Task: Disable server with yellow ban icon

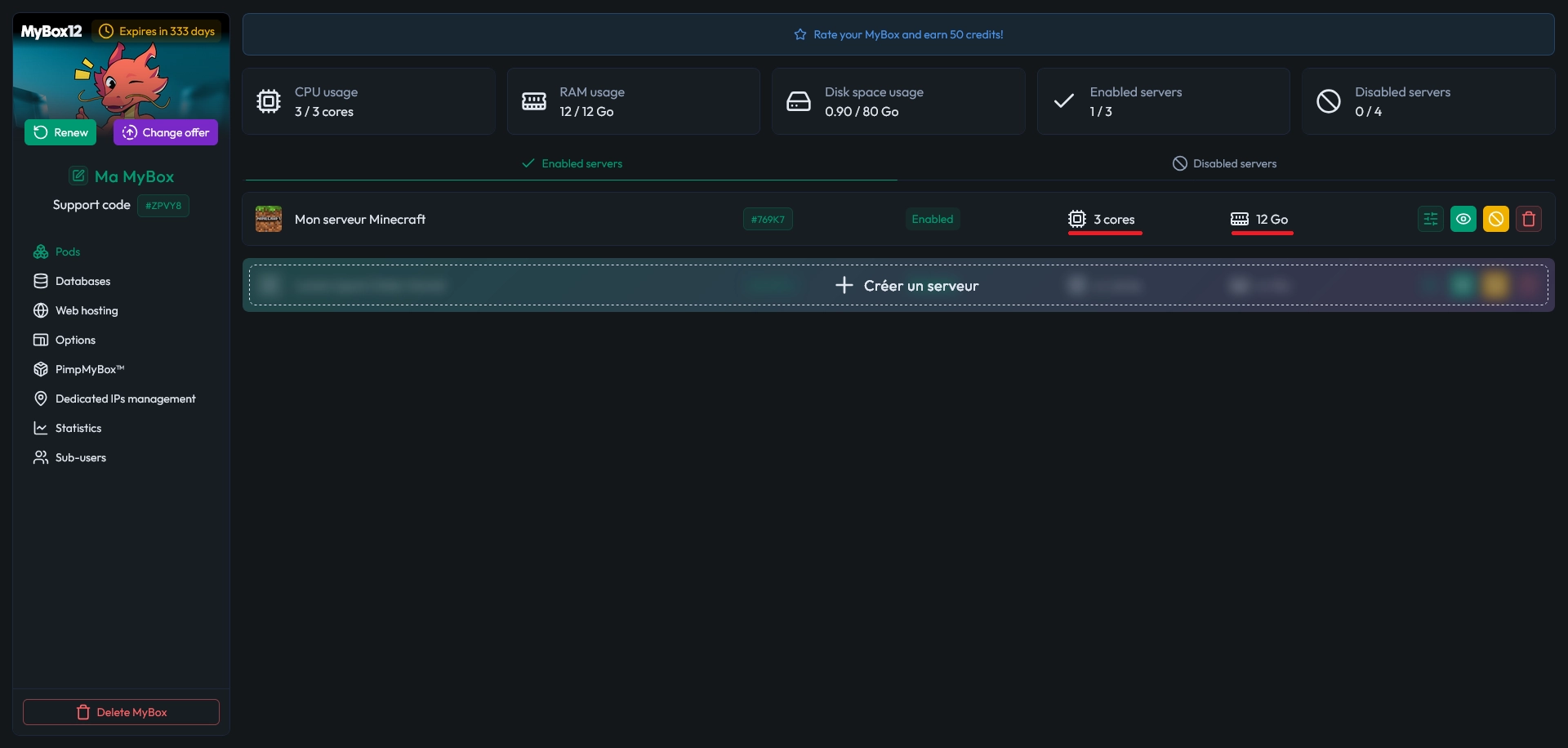Action: [x=1495, y=219]
